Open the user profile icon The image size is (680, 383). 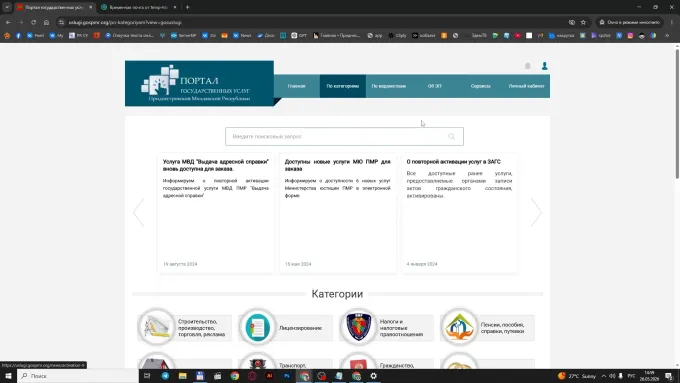point(544,66)
